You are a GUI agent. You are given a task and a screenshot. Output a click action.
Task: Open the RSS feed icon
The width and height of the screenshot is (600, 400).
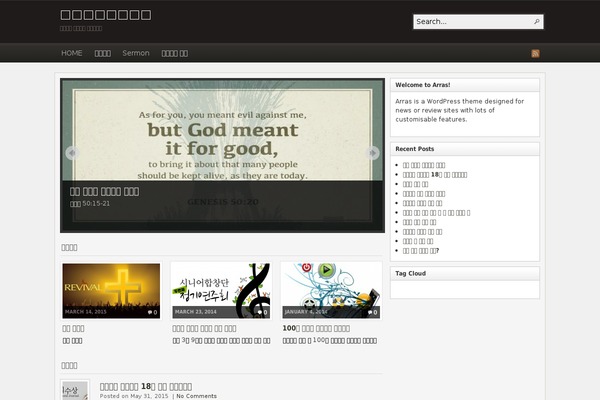point(535,54)
